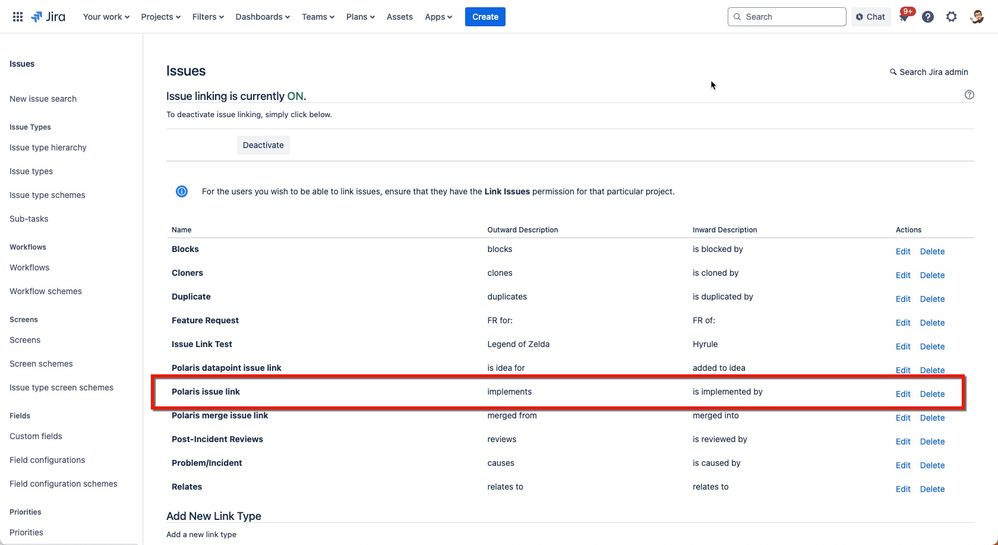Viewport: 998px width, 545px height.
Task: Open Issue type schemes in sidebar
Action: (x=47, y=195)
